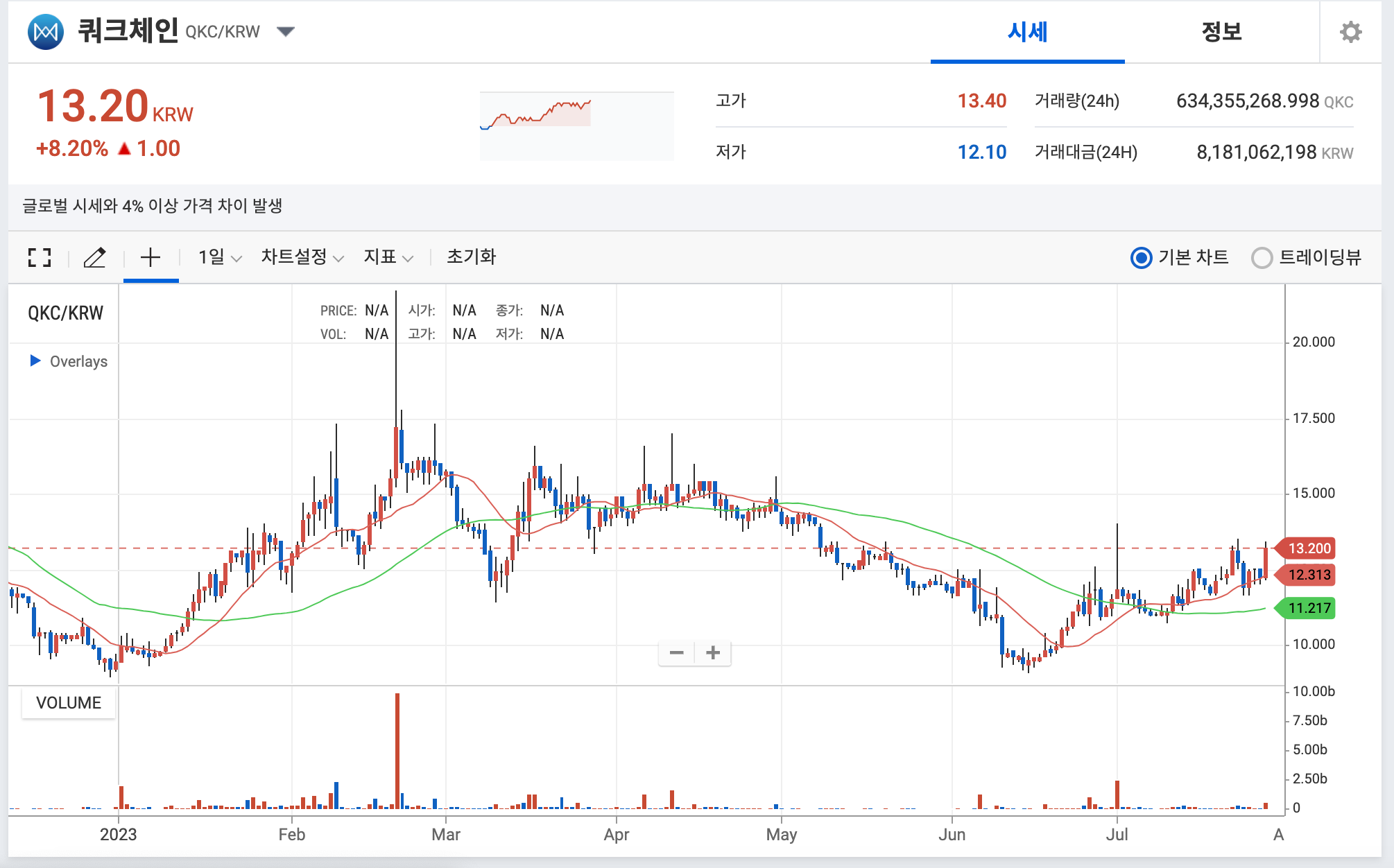The height and width of the screenshot is (868, 1394).
Task: Open the settings gear icon
Action: tap(1350, 32)
